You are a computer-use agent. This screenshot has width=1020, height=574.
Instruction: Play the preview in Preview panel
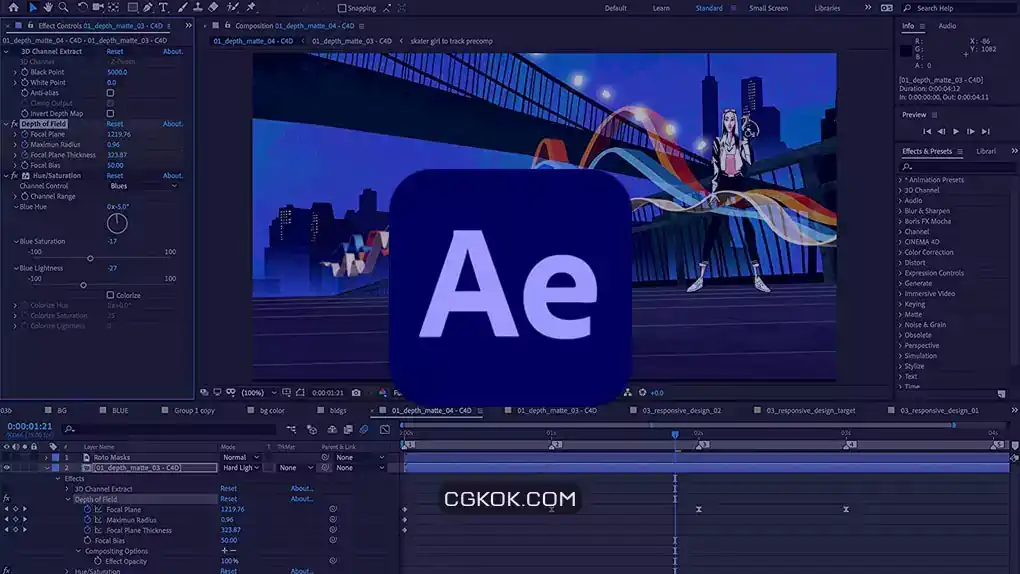click(x=956, y=131)
